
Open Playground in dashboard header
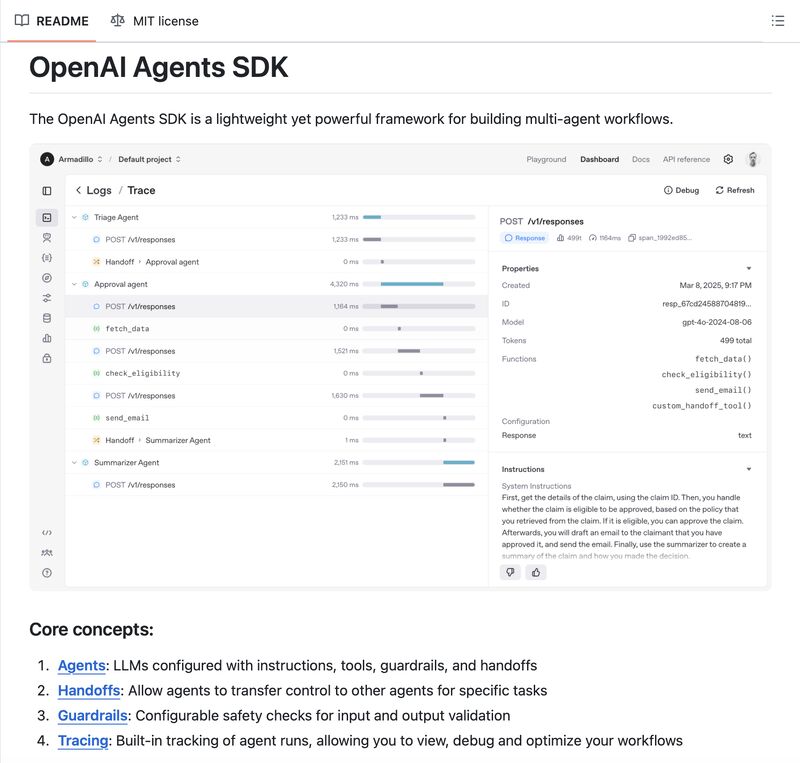(546, 159)
